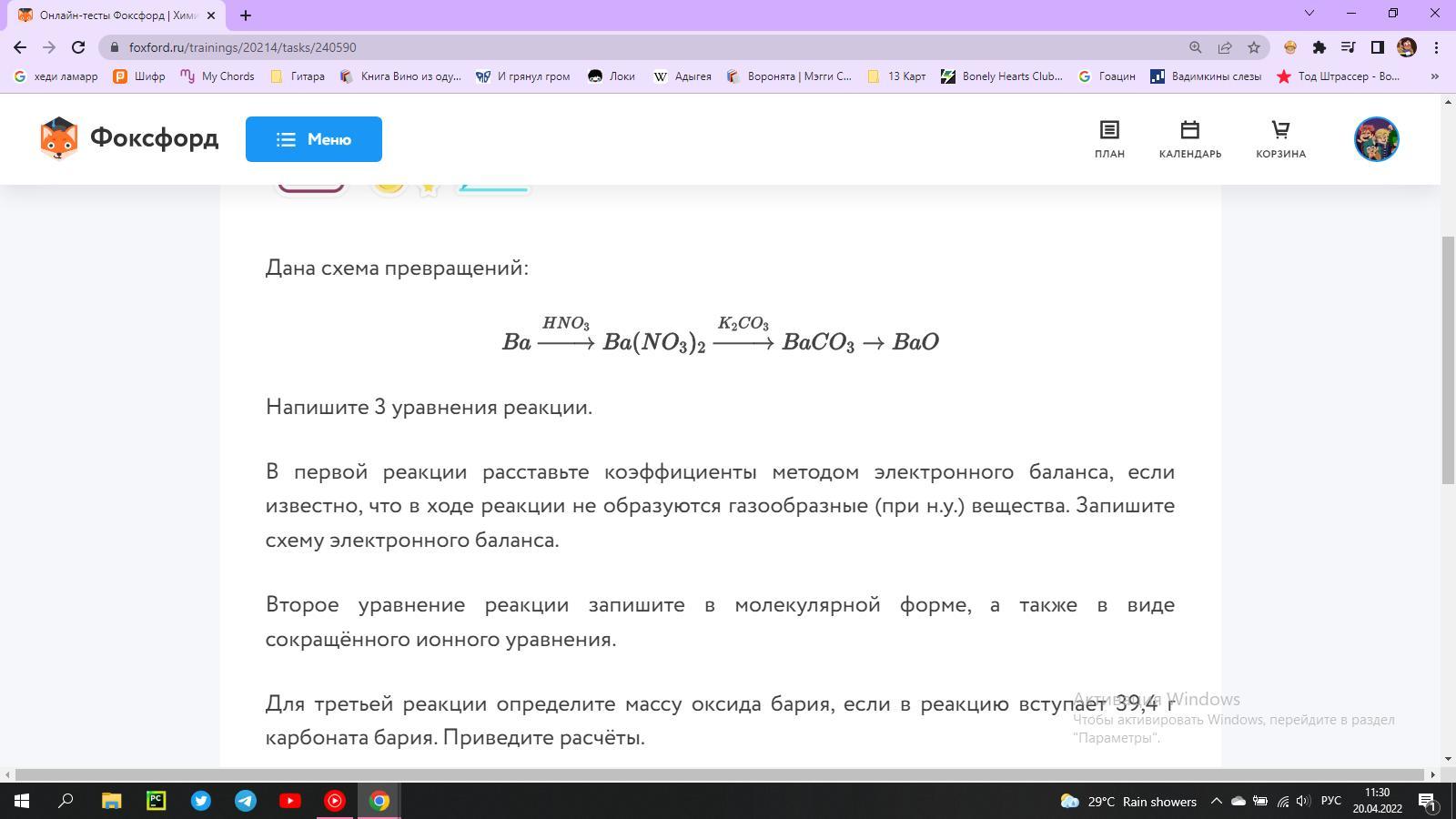Open the Foxford Меню button
Viewport: 1456px width, 819px height.
313,139
